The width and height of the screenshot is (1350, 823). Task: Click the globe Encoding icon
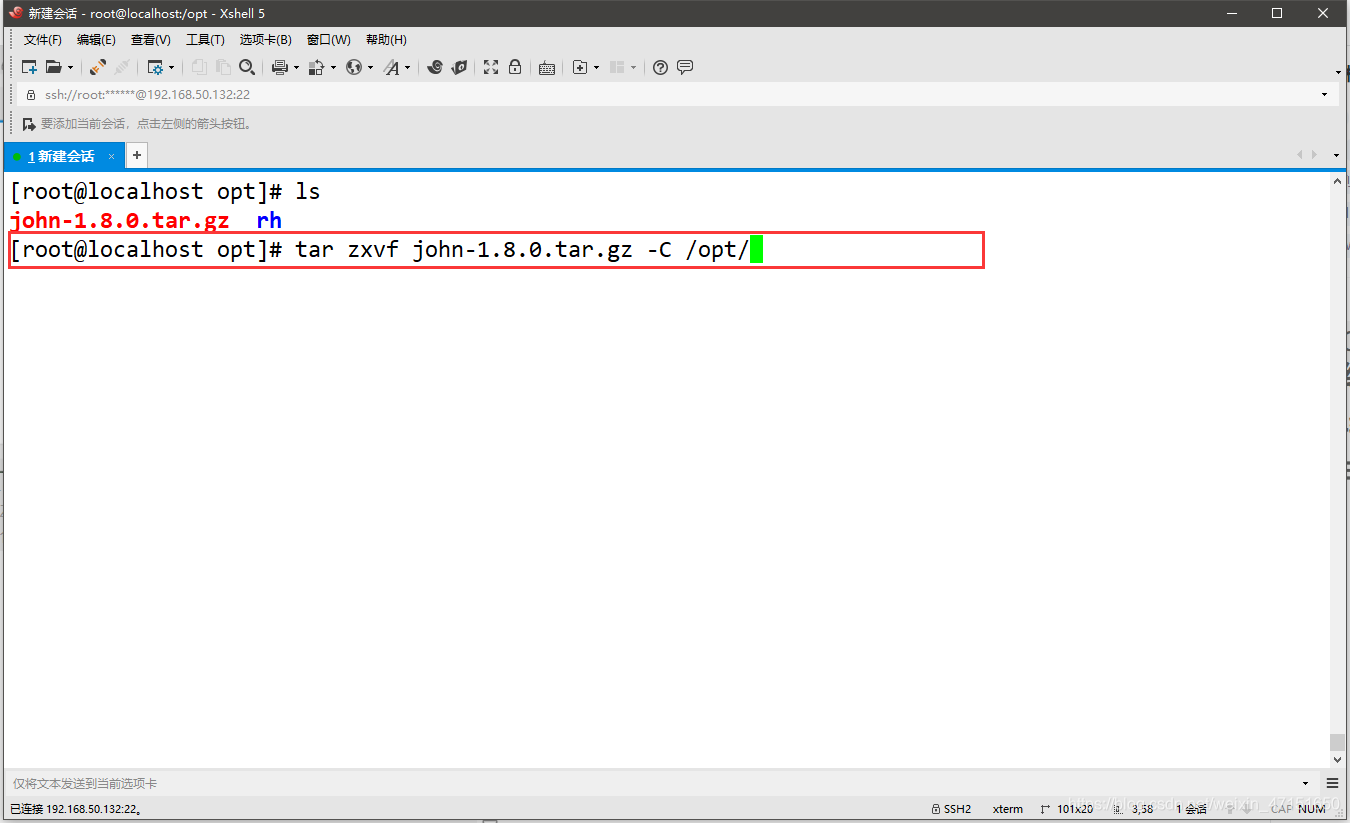[x=354, y=67]
